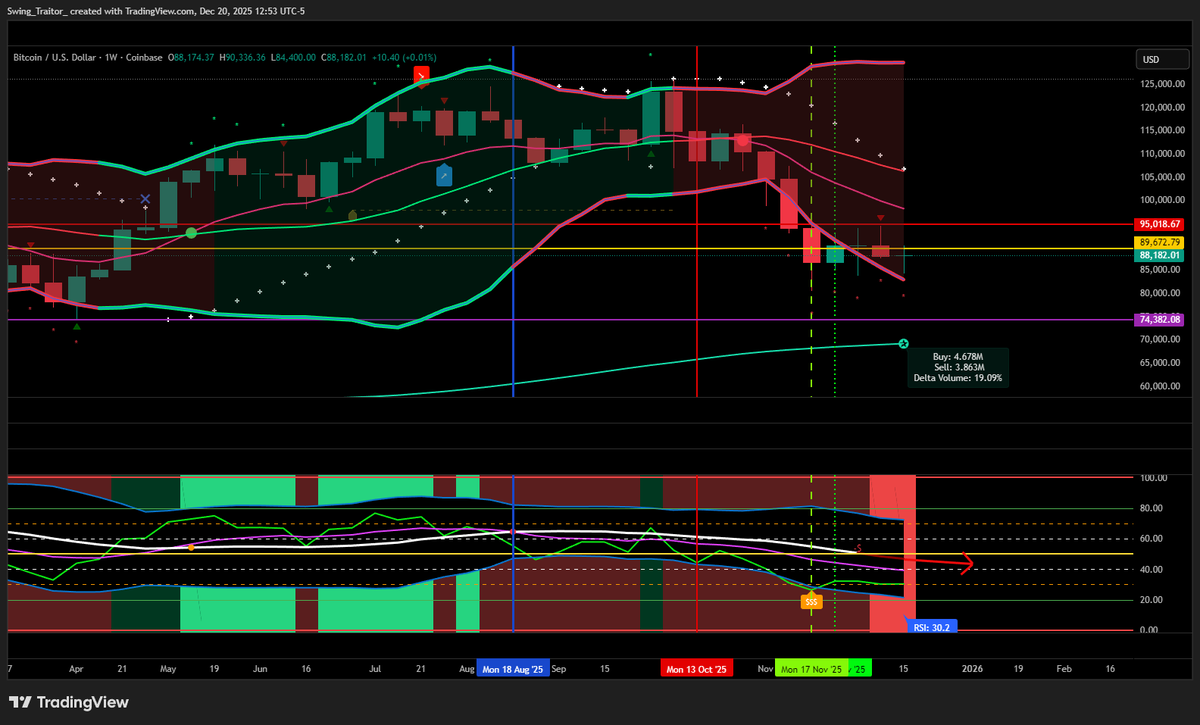The height and width of the screenshot is (725, 1200).
Task: Click the Jul label on the time axis
Action: 375,667
